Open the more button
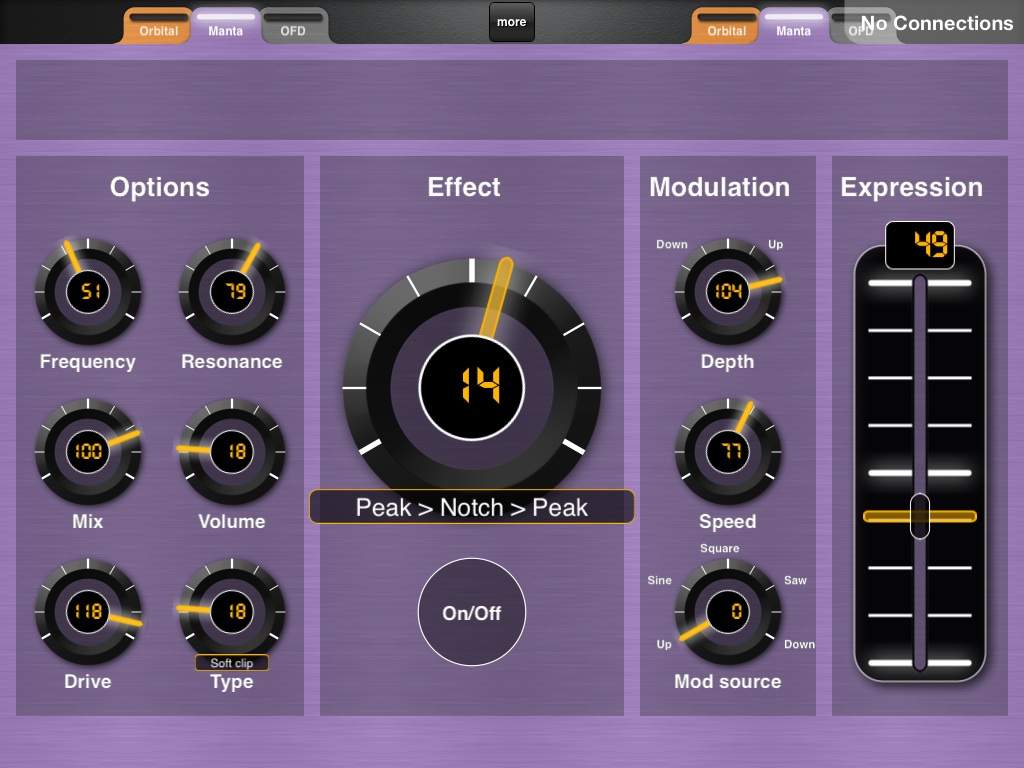 click(511, 22)
